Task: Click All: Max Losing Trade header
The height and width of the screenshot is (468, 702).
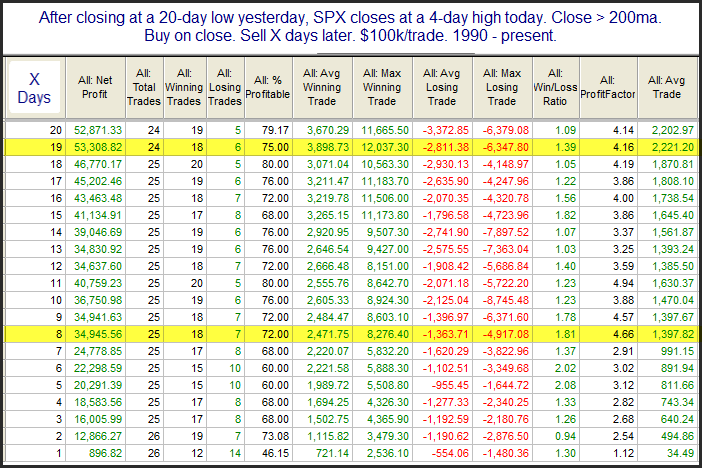Action: (x=502, y=87)
